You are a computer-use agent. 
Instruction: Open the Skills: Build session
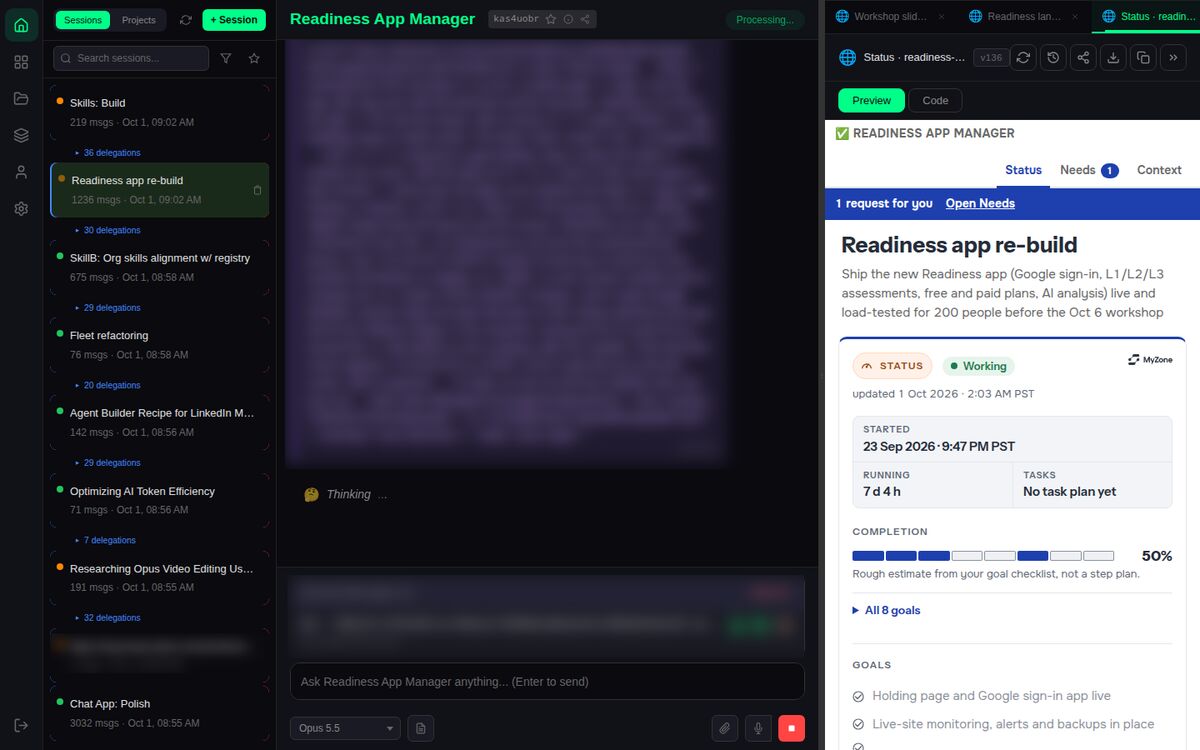160,112
